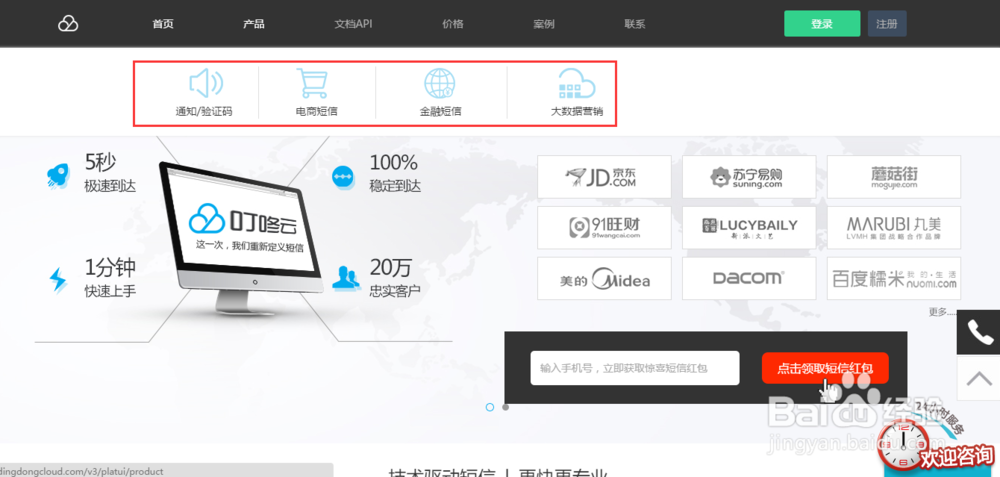Open the 大数据营销 cloud icon
Screen dimensions: 1000x477
click(x=576, y=83)
